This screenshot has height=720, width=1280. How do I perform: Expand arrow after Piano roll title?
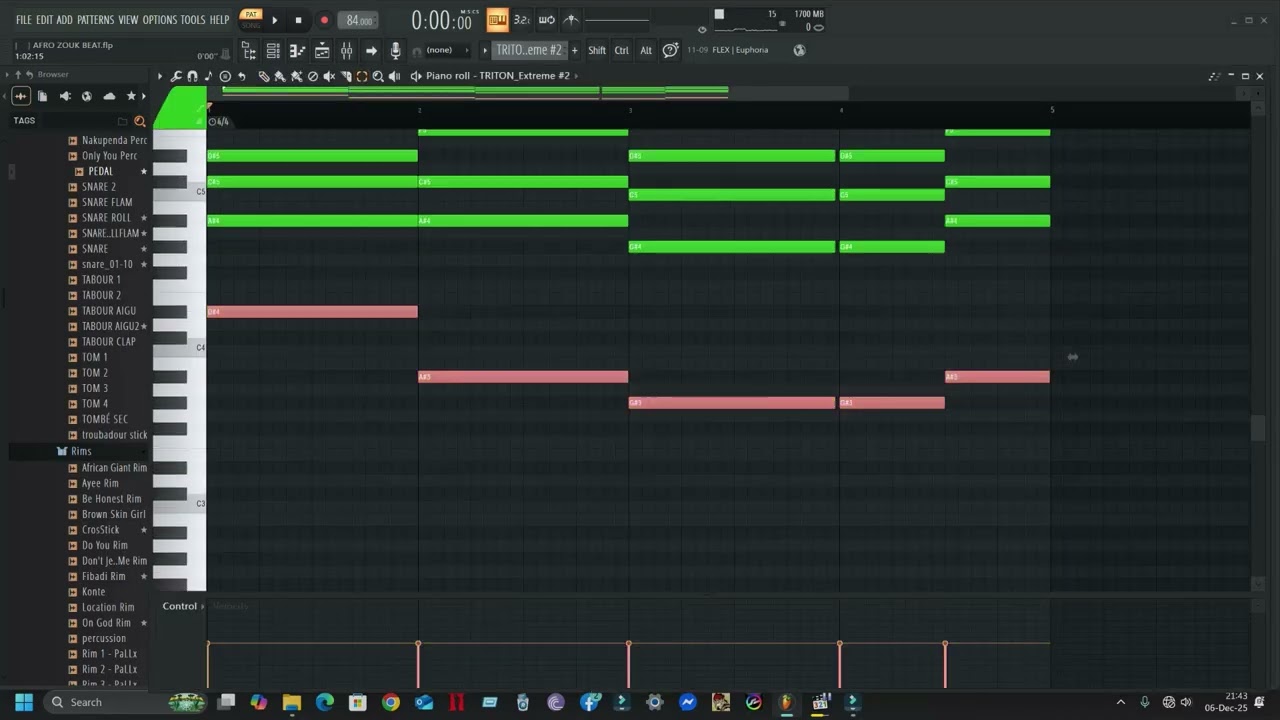(577, 76)
